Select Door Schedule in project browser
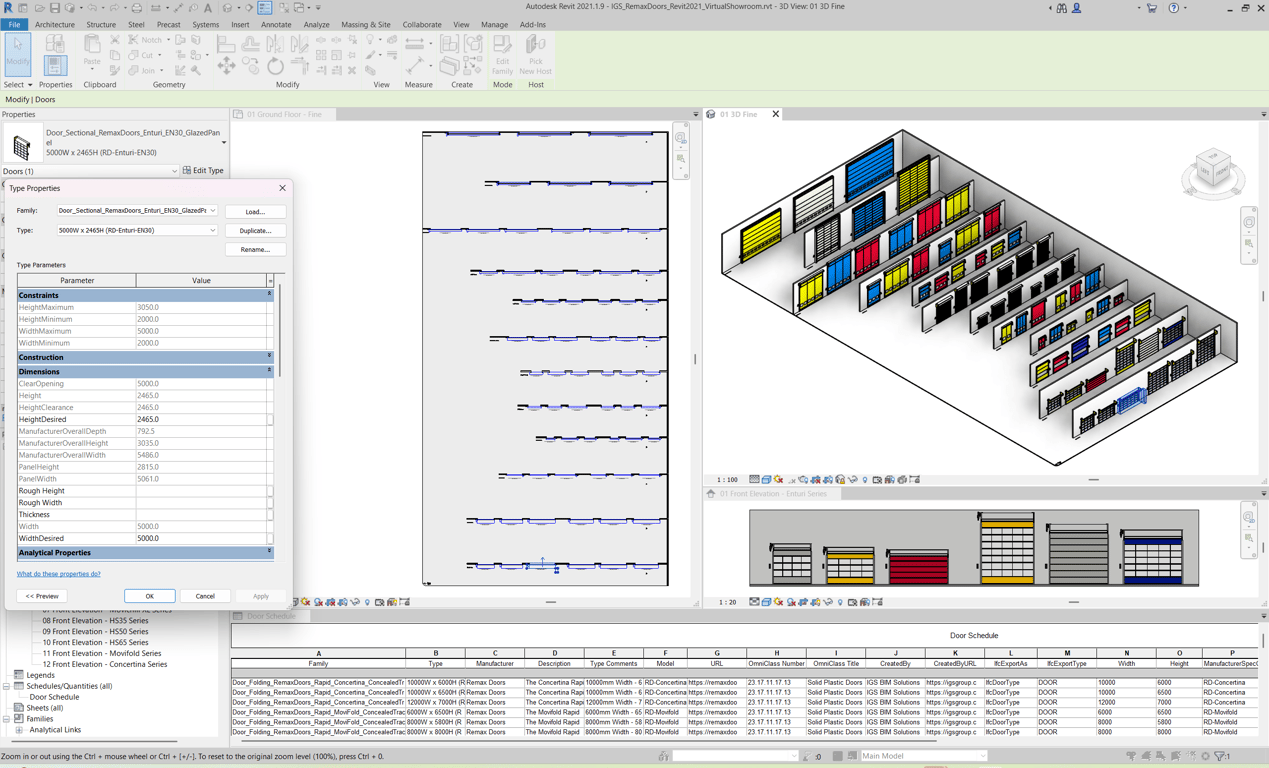 coord(54,697)
